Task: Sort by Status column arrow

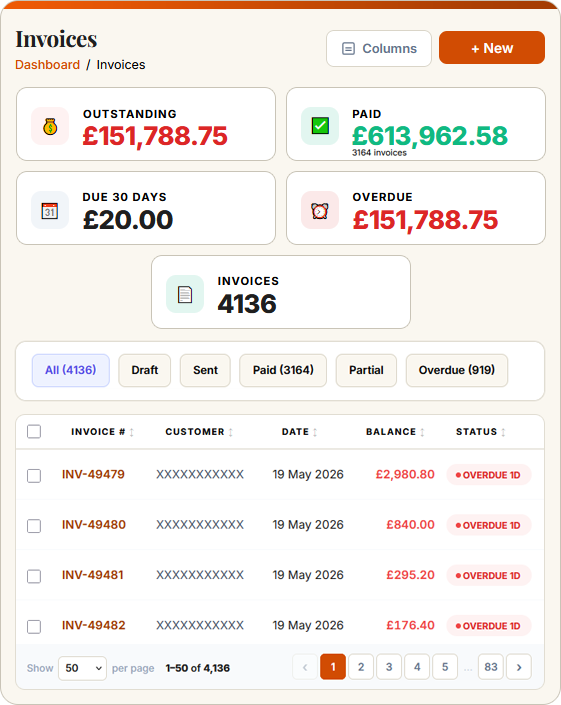Action: pyautogui.click(x=503, y=432)
